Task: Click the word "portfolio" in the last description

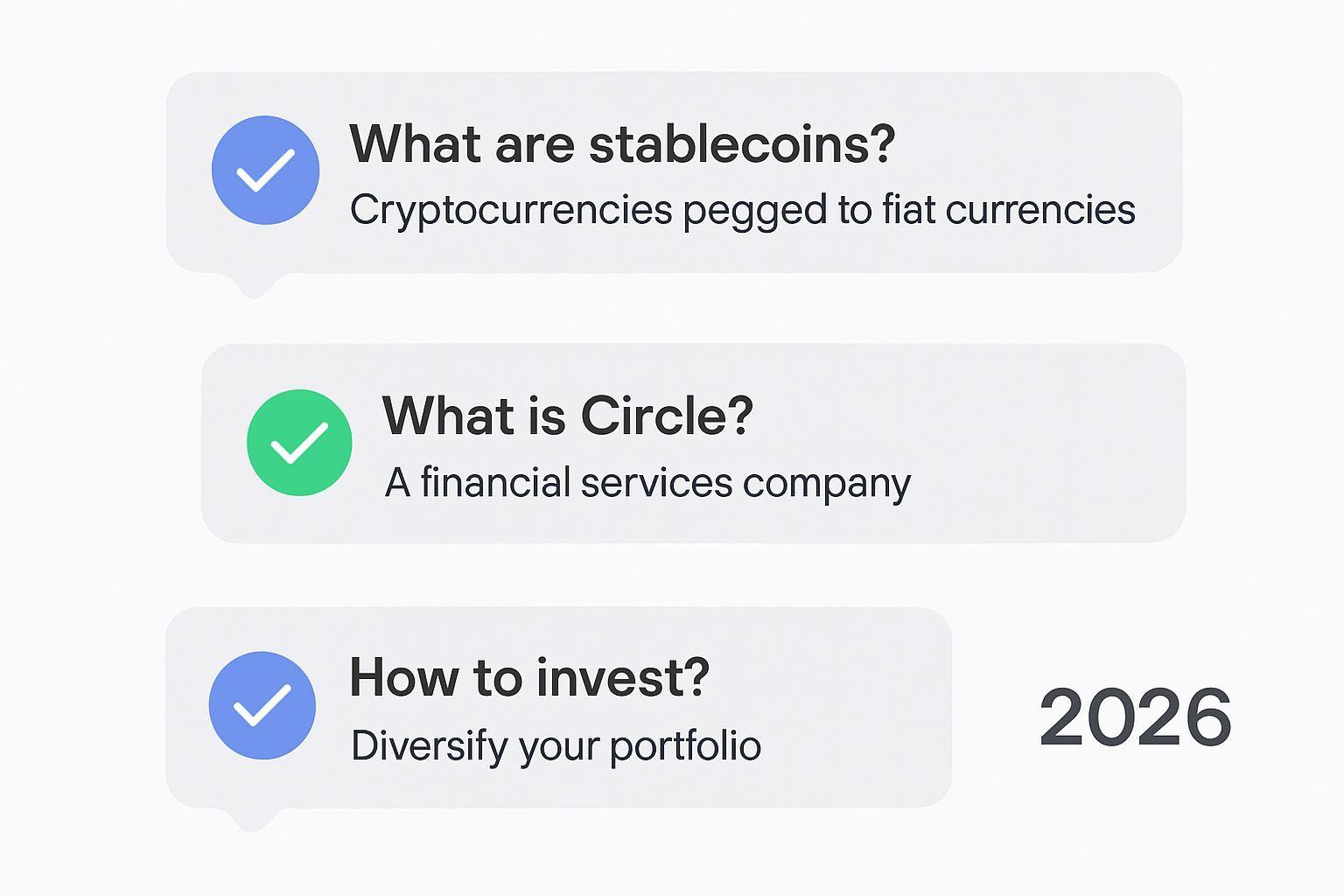Action: (x=685, y=746)
